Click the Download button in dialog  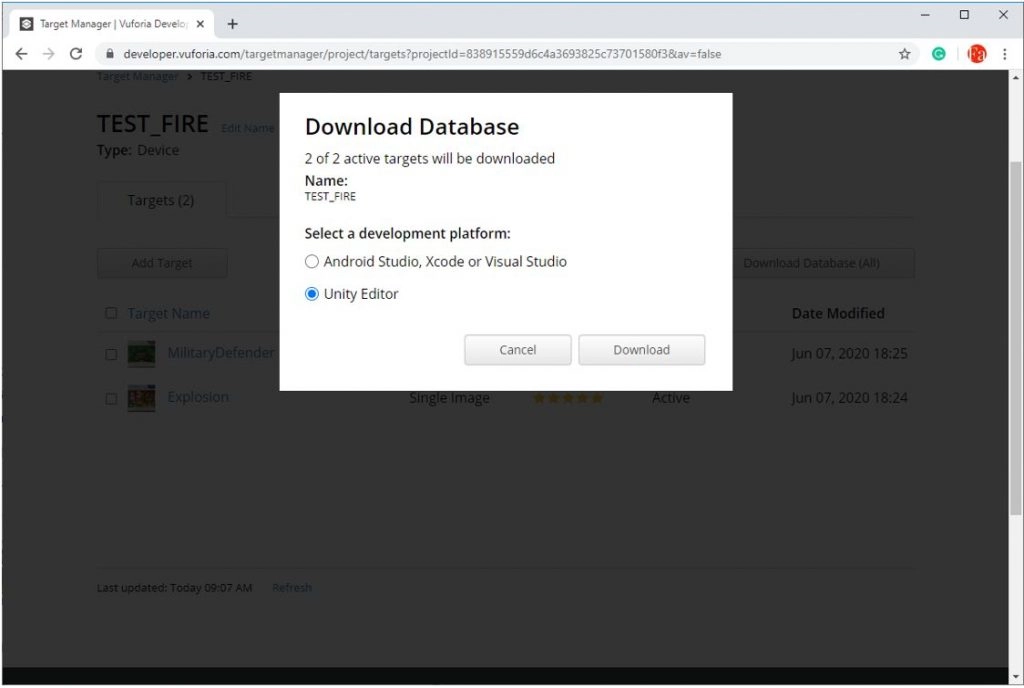point(641,350)
